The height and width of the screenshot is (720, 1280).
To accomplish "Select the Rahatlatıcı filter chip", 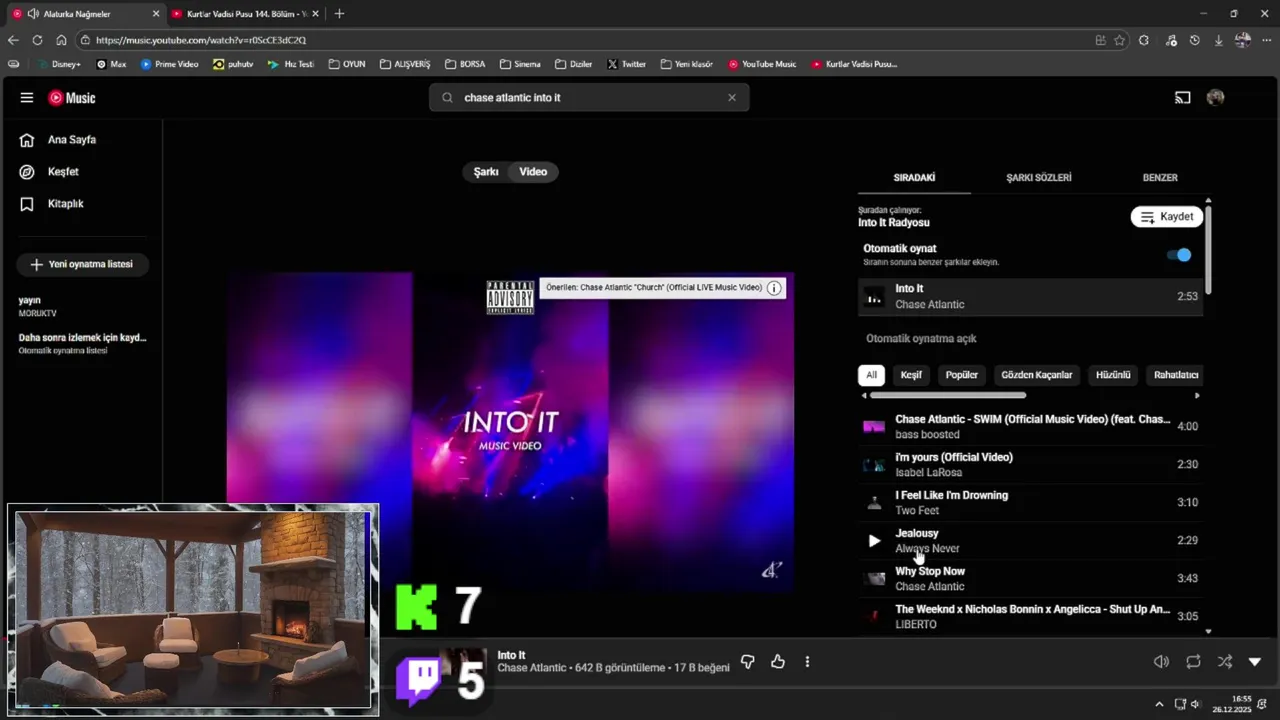I will (x=1176, y=375).
